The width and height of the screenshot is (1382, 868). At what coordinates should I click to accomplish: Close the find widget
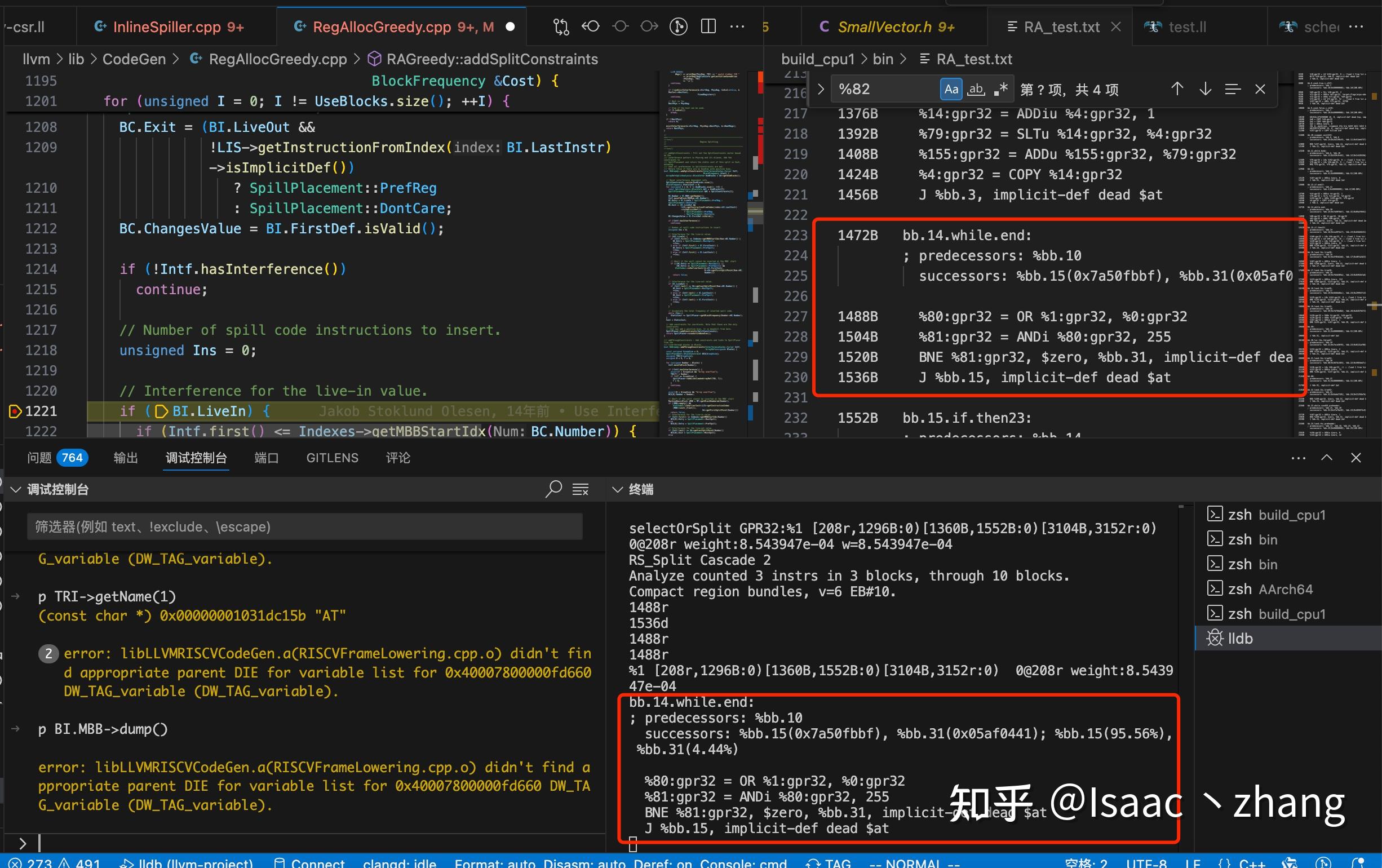click(1260, 89)
